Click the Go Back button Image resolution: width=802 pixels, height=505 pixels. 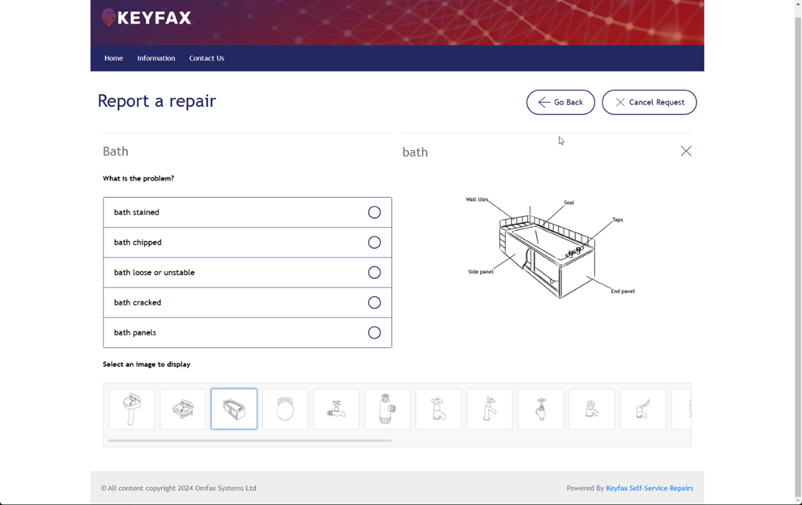coord(560,102)
